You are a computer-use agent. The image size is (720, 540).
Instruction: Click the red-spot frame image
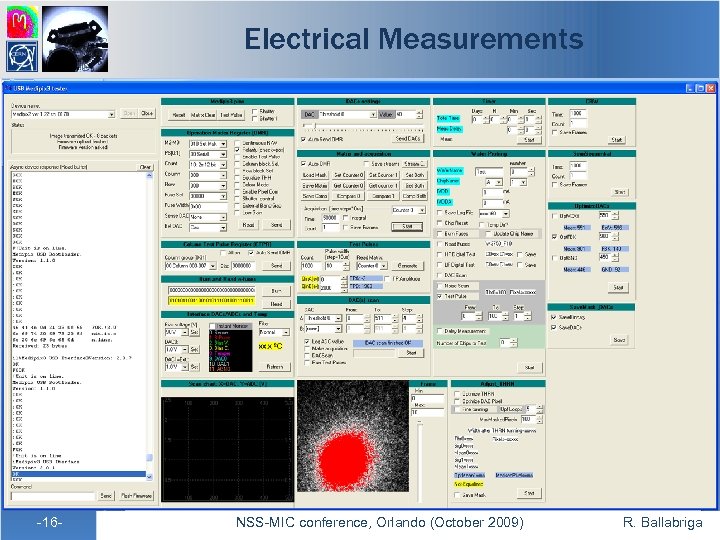(353, 436)
